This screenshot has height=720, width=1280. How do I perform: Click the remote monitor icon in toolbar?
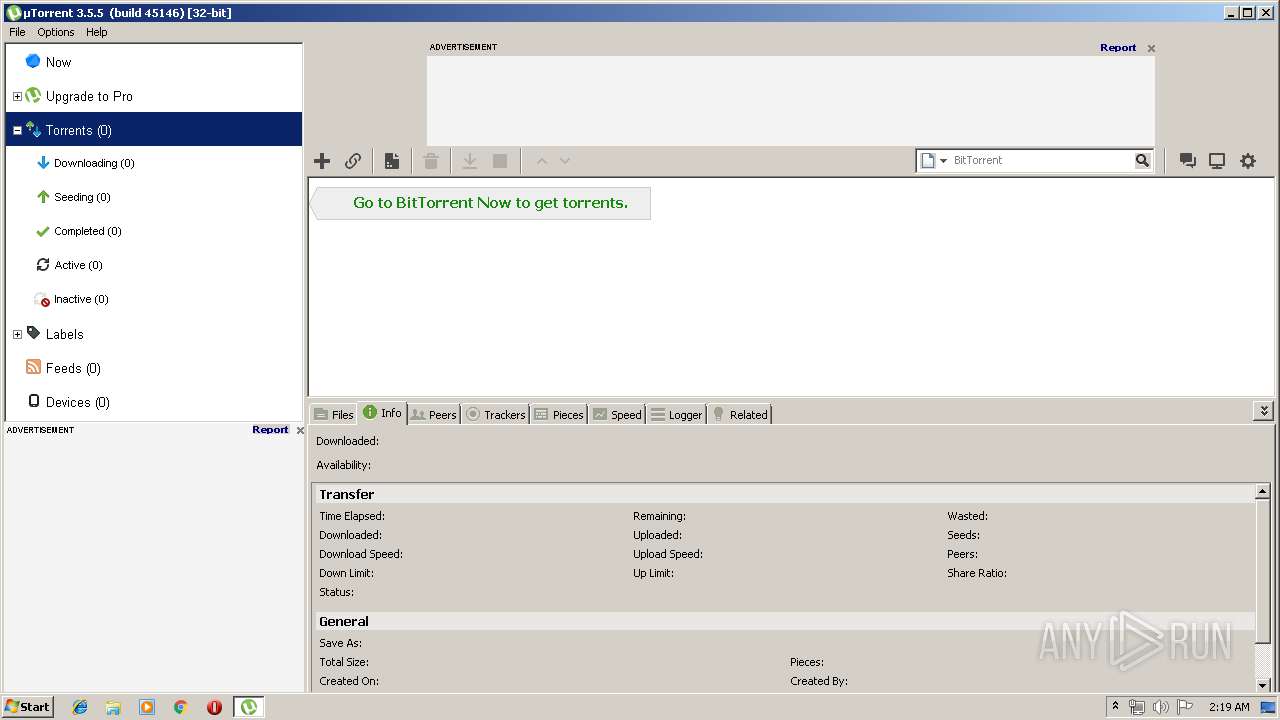point(1217,161)
